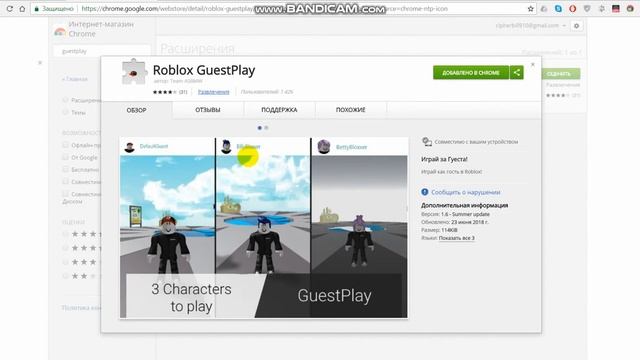The width and height of the screenshot is (640, 360).
Task: Go to the browser home page icon
Action: point(22,9)
